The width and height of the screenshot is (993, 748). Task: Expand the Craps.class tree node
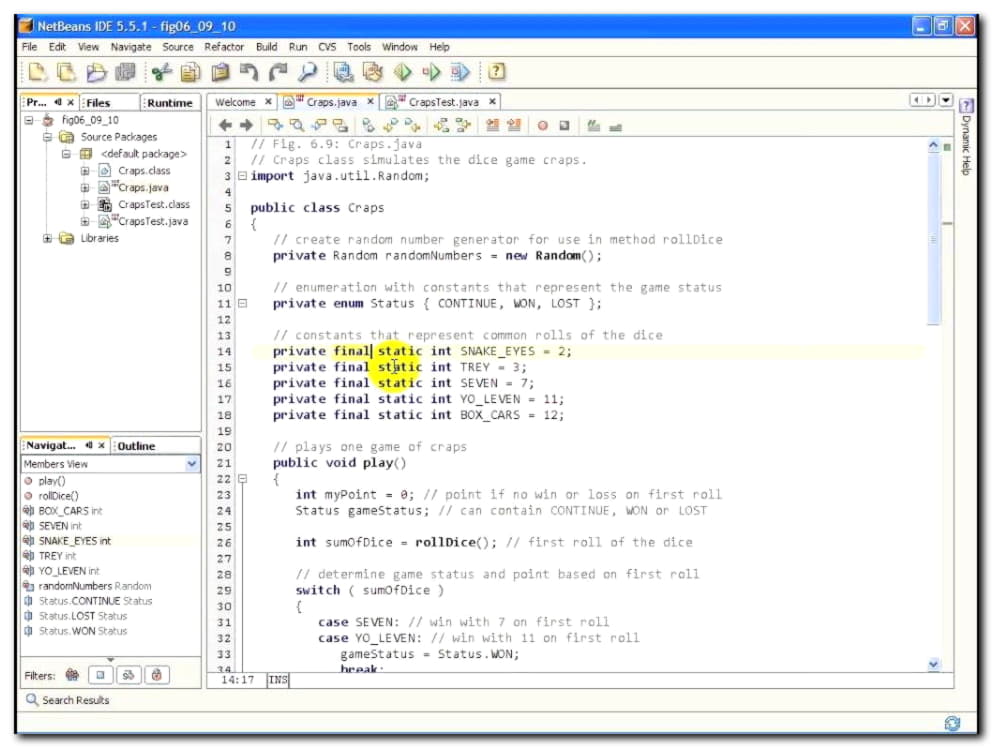pos(84,170)
